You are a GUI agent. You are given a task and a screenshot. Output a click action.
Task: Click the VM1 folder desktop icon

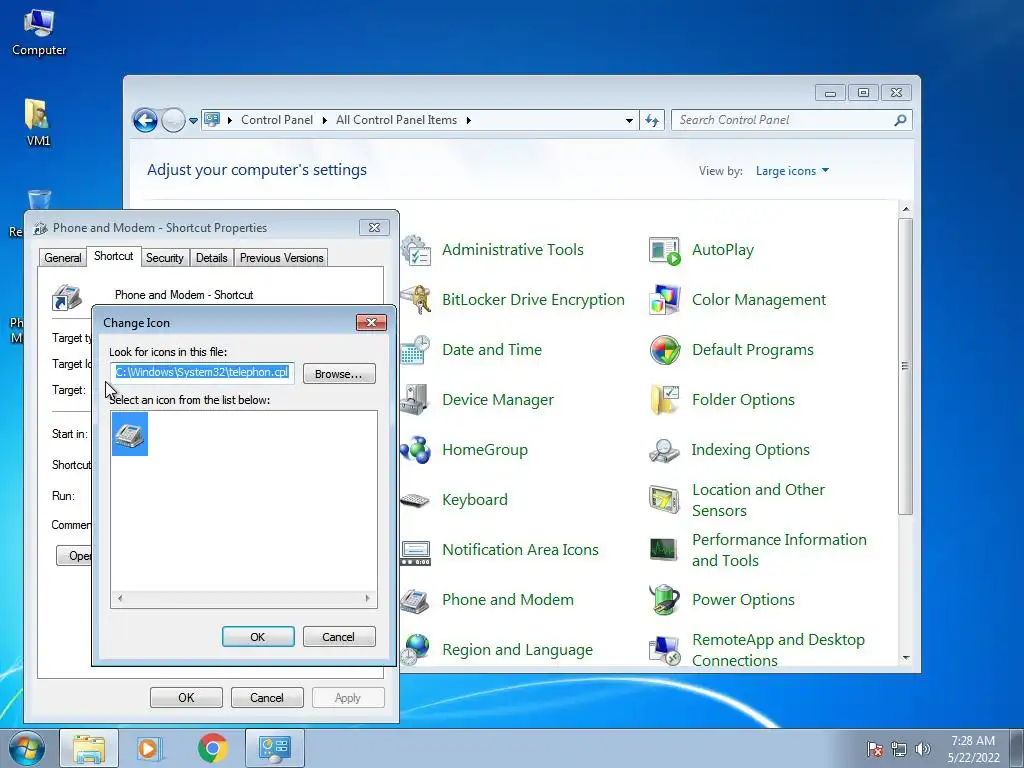tap(38, 122)
